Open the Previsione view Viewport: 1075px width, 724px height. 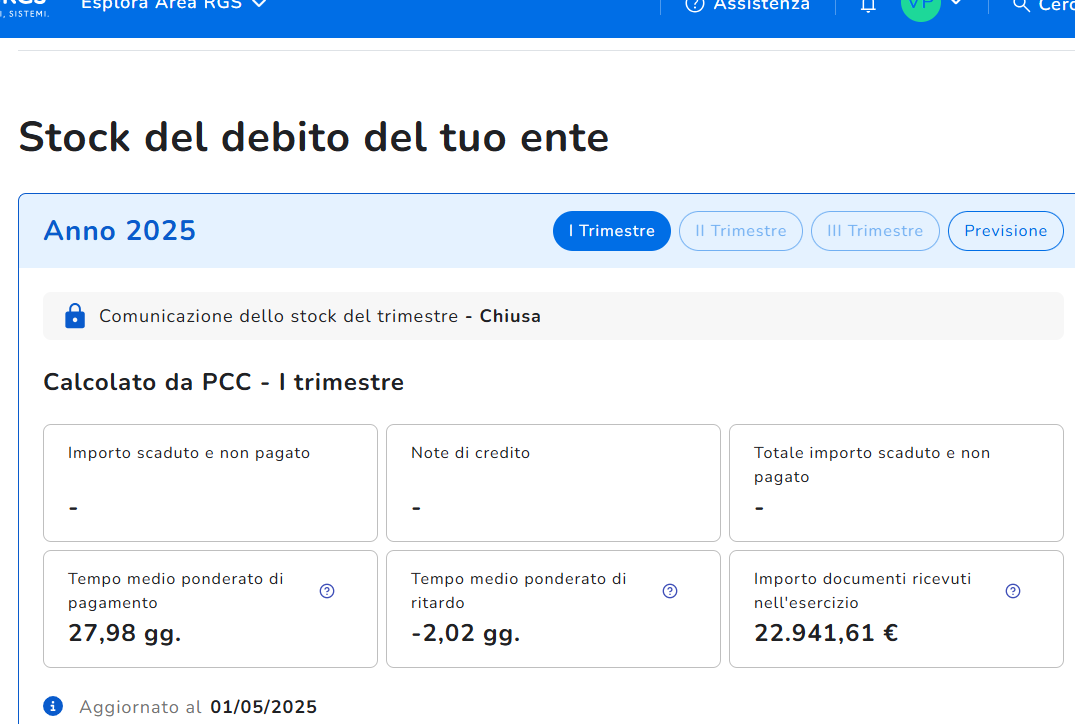click(1005, 231)
